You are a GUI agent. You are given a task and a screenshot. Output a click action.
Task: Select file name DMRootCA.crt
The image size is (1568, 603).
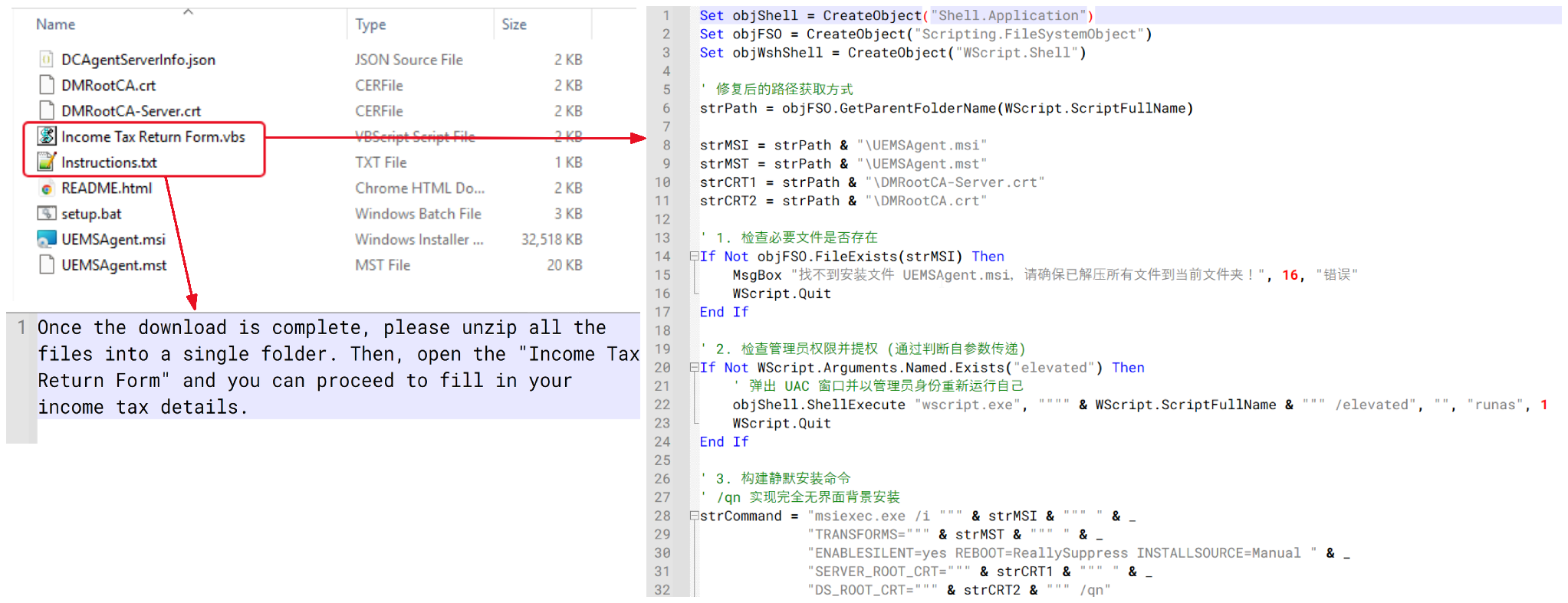tap(108, 86)
